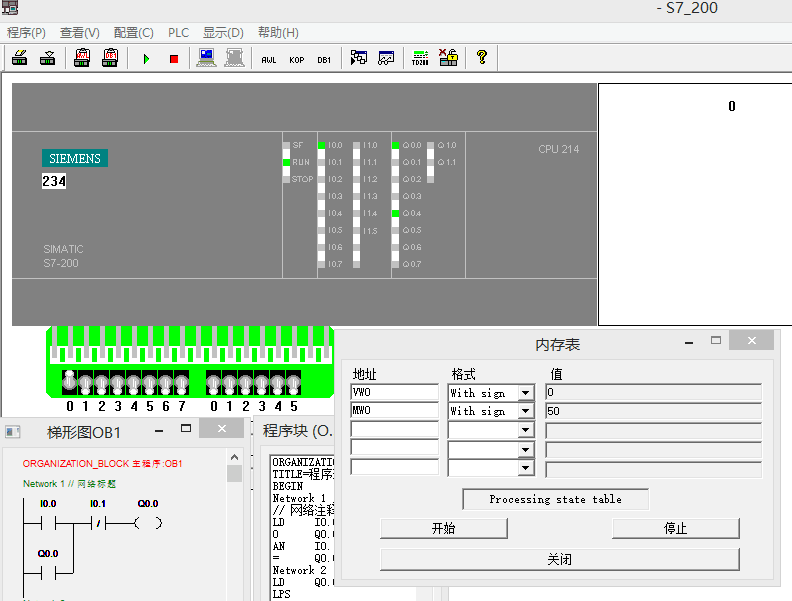Image resolution: width=792 pixels, height=601 pixels.
Task: Open the 帮助(H) menu
Action: [x=278, y=33]
